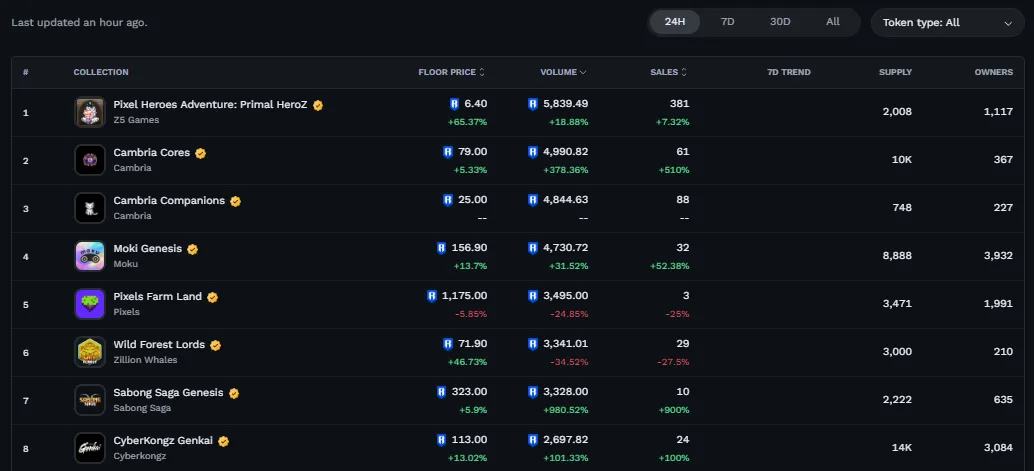Image resolution: width=1034 pixels, height=471 pixels.
Task: Click Pixels Farm Land purple avatar
Action: click(x=90, y=304)
